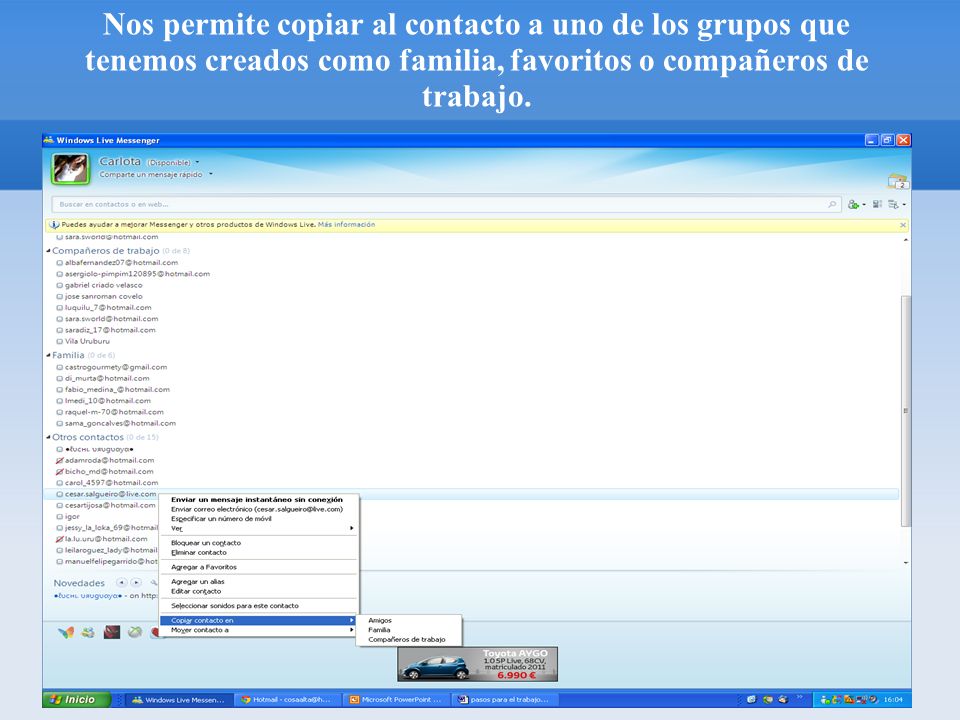Click Novedades next arrow button
960x720 pixels.
tap(136, 583)
